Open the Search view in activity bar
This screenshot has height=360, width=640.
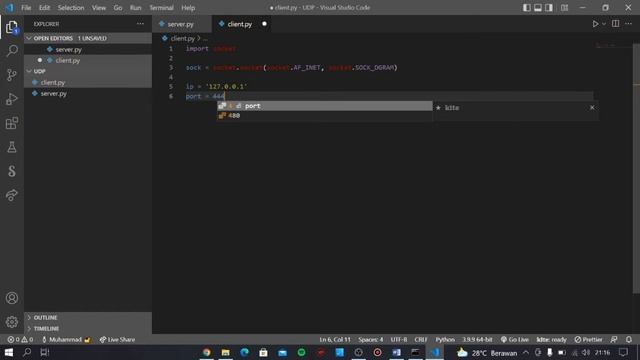coord(12,51)
